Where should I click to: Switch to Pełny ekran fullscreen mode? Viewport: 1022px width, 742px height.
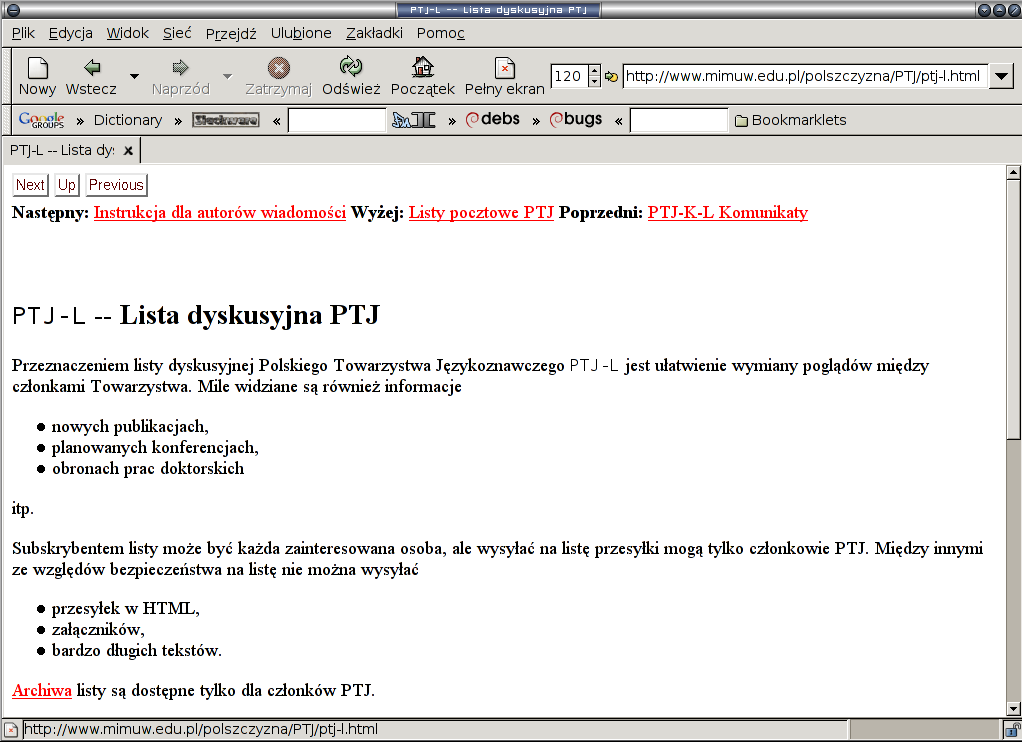coord(504,68)
